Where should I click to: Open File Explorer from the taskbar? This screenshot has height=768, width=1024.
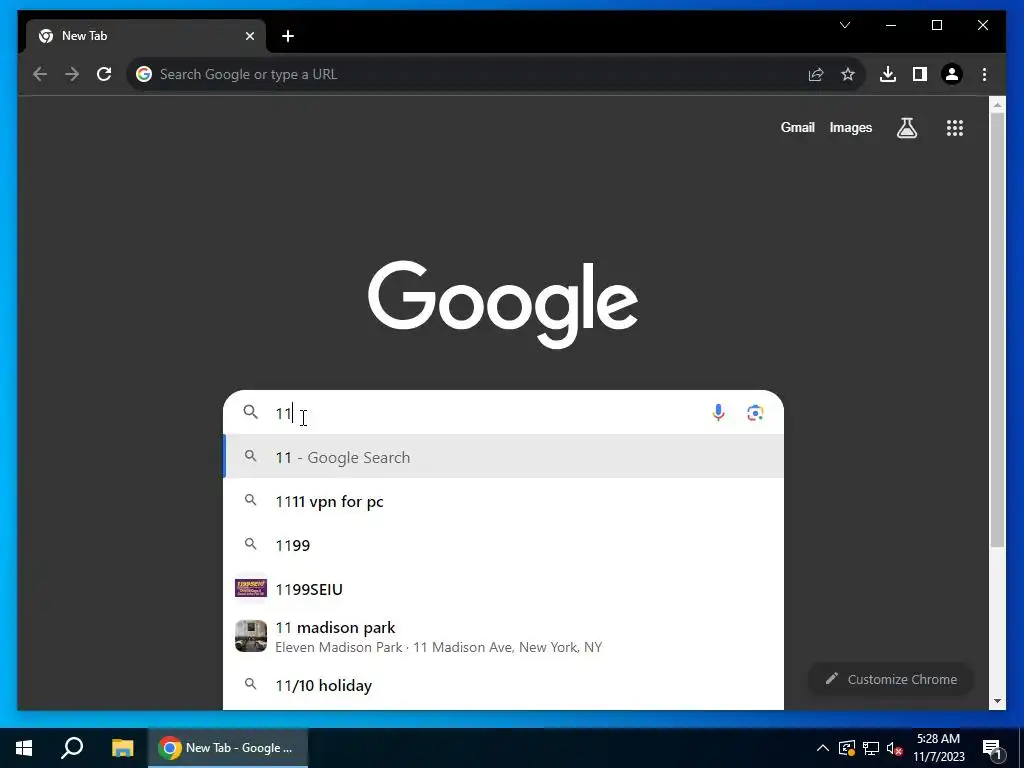122,748
